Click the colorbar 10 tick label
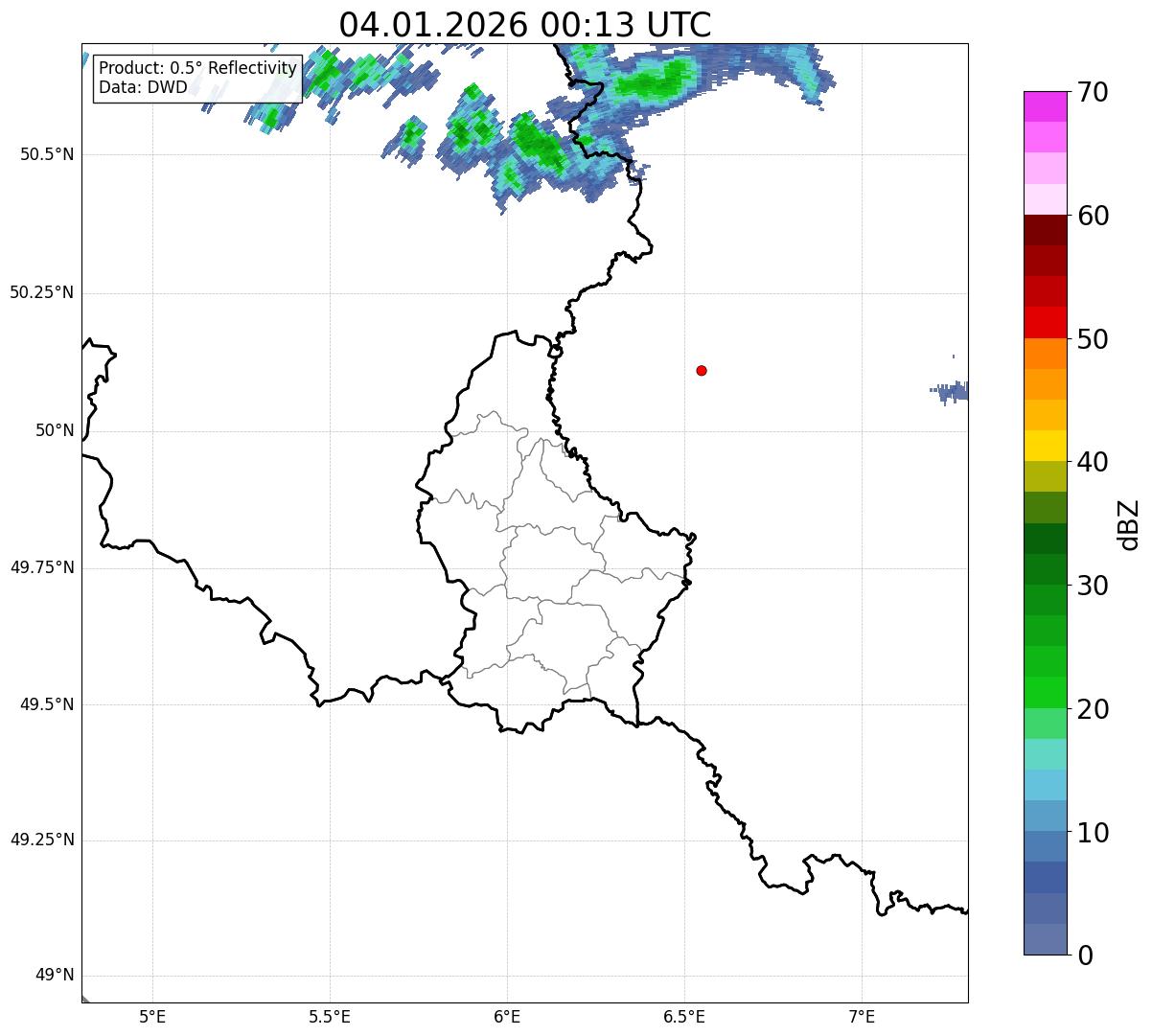Screen dimensions: 1152x1036 pyautogui.click(x=1093, y=833)
